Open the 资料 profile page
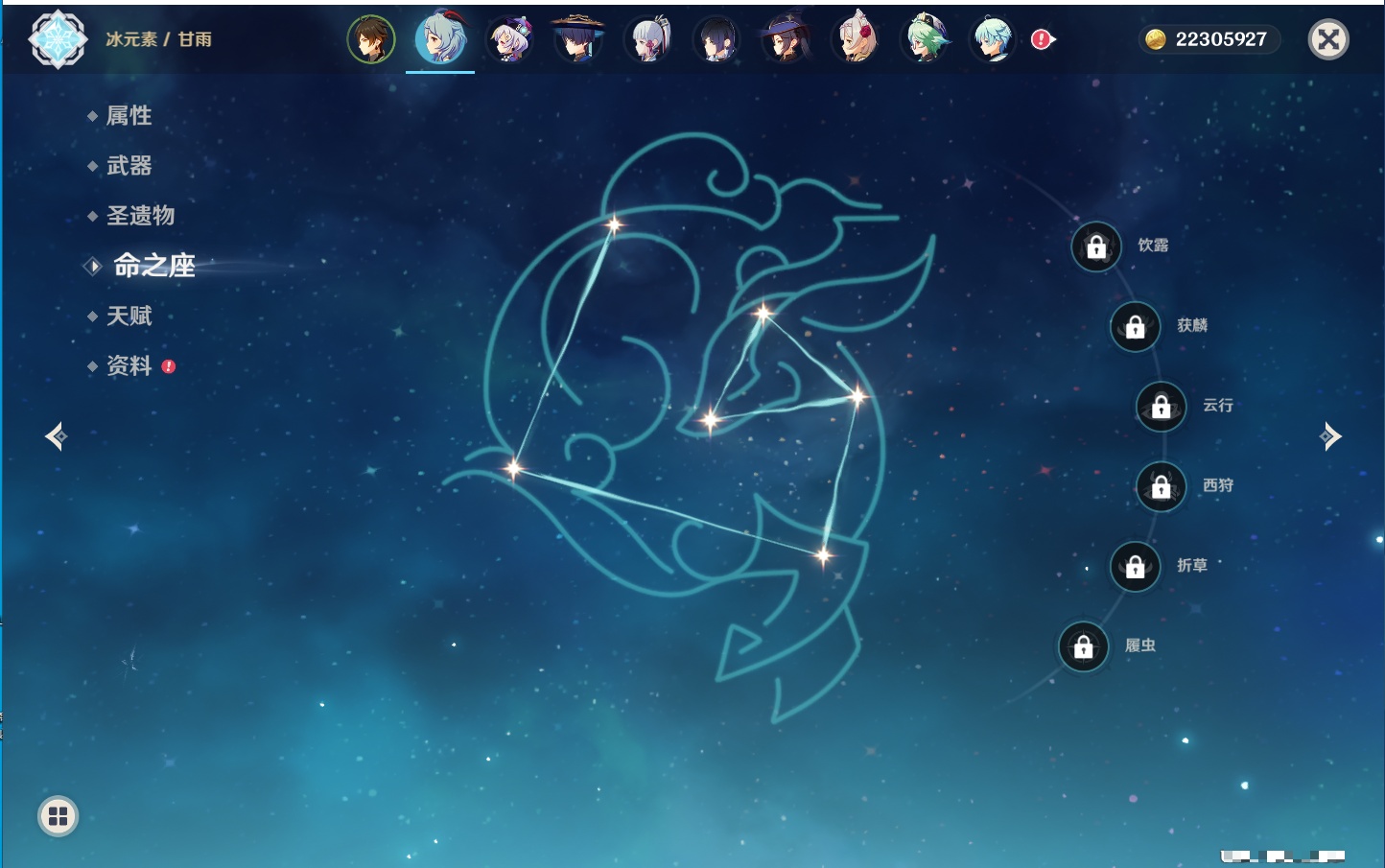Viewport: 1385px width, 868px height. click(130, 365)
